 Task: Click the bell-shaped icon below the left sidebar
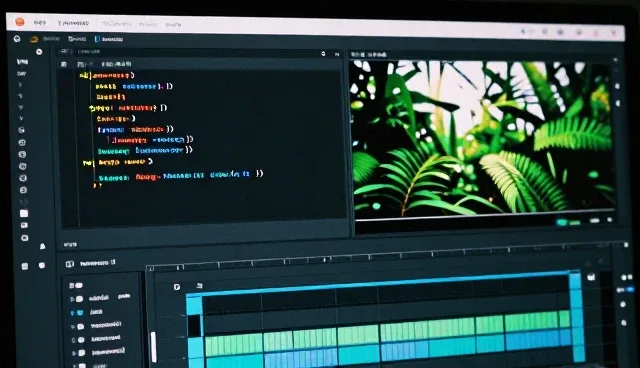(x=42, y=246)
